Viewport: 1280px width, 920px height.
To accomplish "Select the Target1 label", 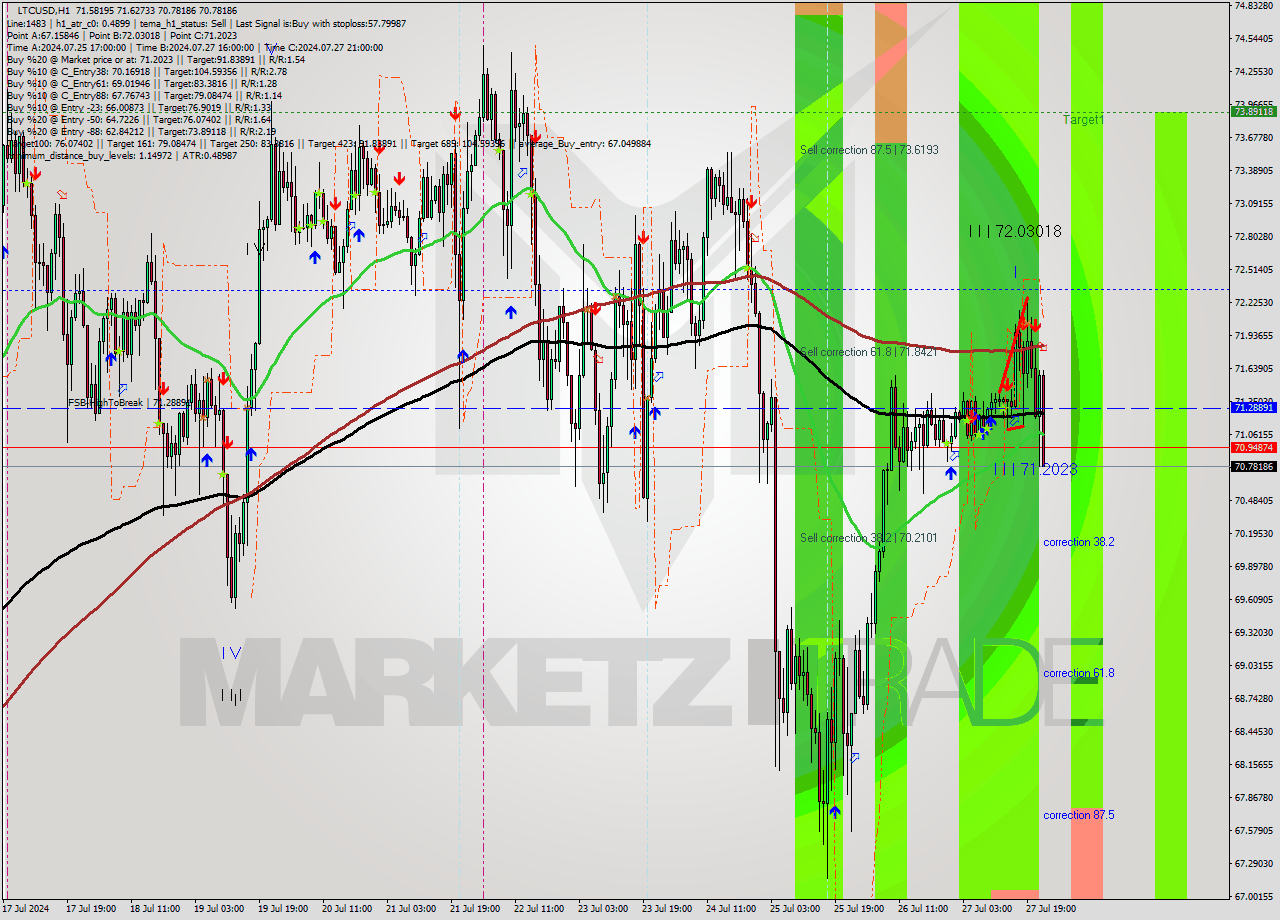I will 1084,120.
